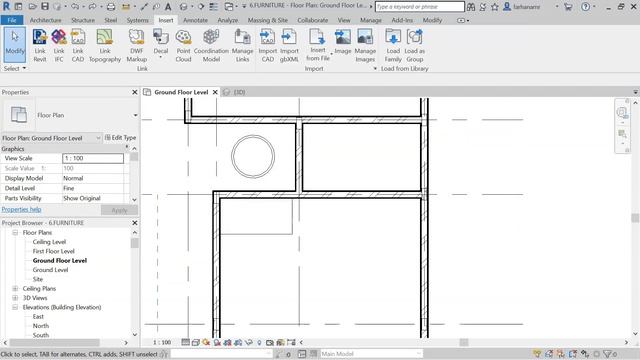Click Insert from File
The image size is (640, 360).
click(318, 45)
